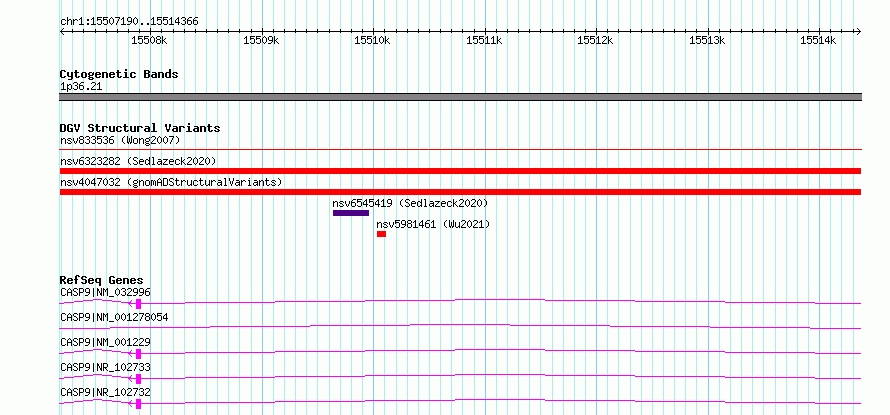Click the exon box of CASP9|NR_102732
The image size is (890, 415).
(138, 404)
